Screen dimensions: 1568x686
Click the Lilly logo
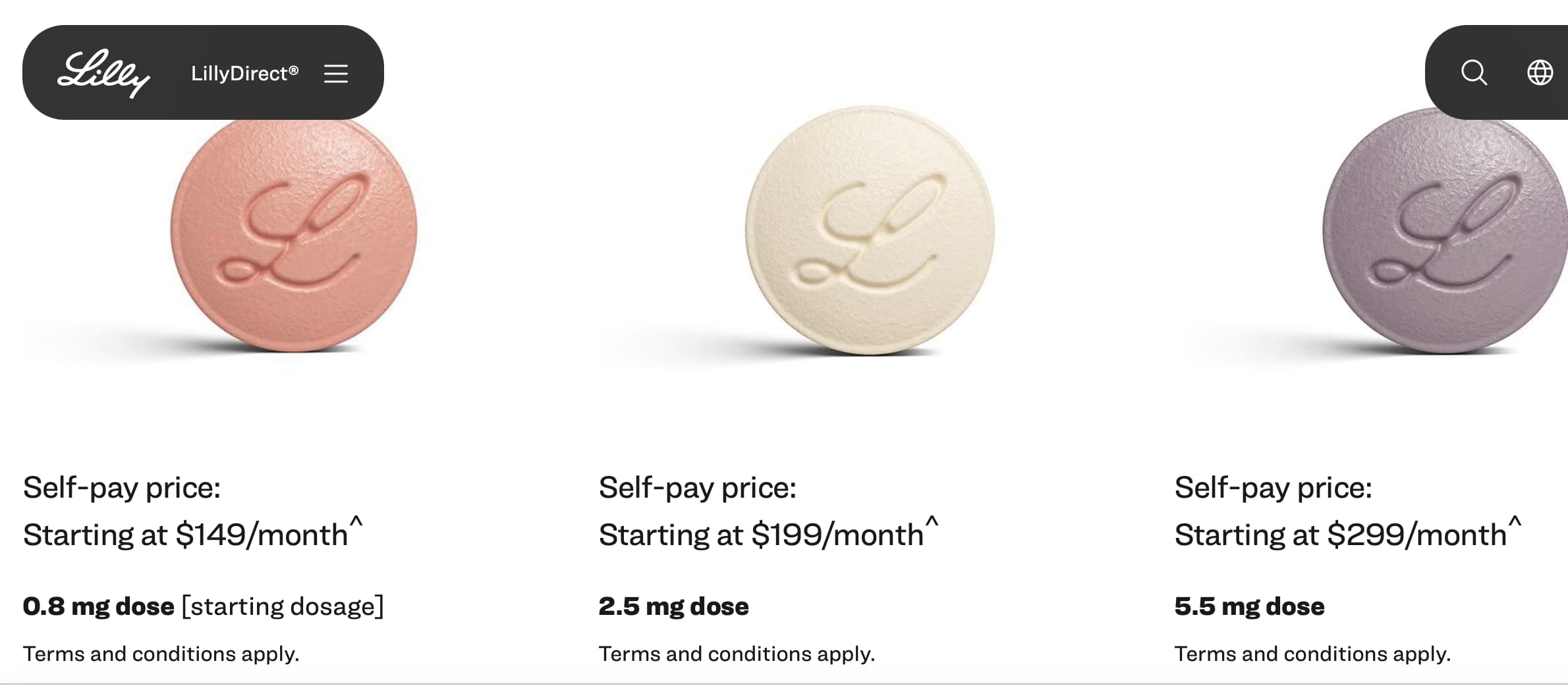pos(103,73)
